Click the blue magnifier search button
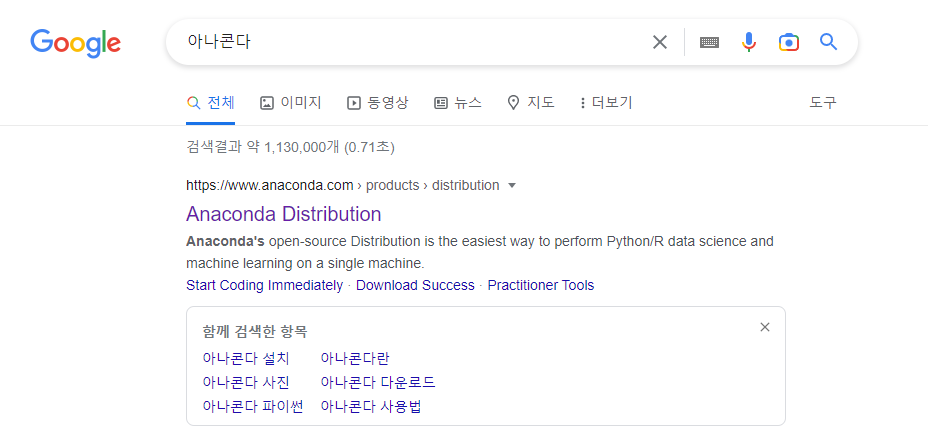The image size is (928, 442). [828, 42]
